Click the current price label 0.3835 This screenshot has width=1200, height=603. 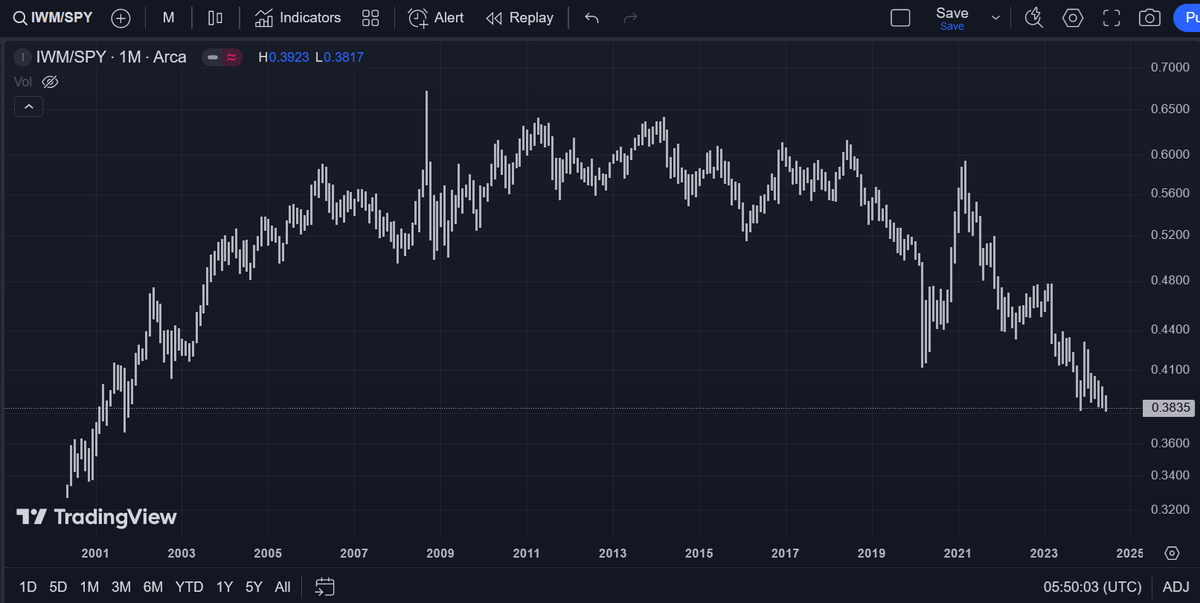click(1171, 408)
